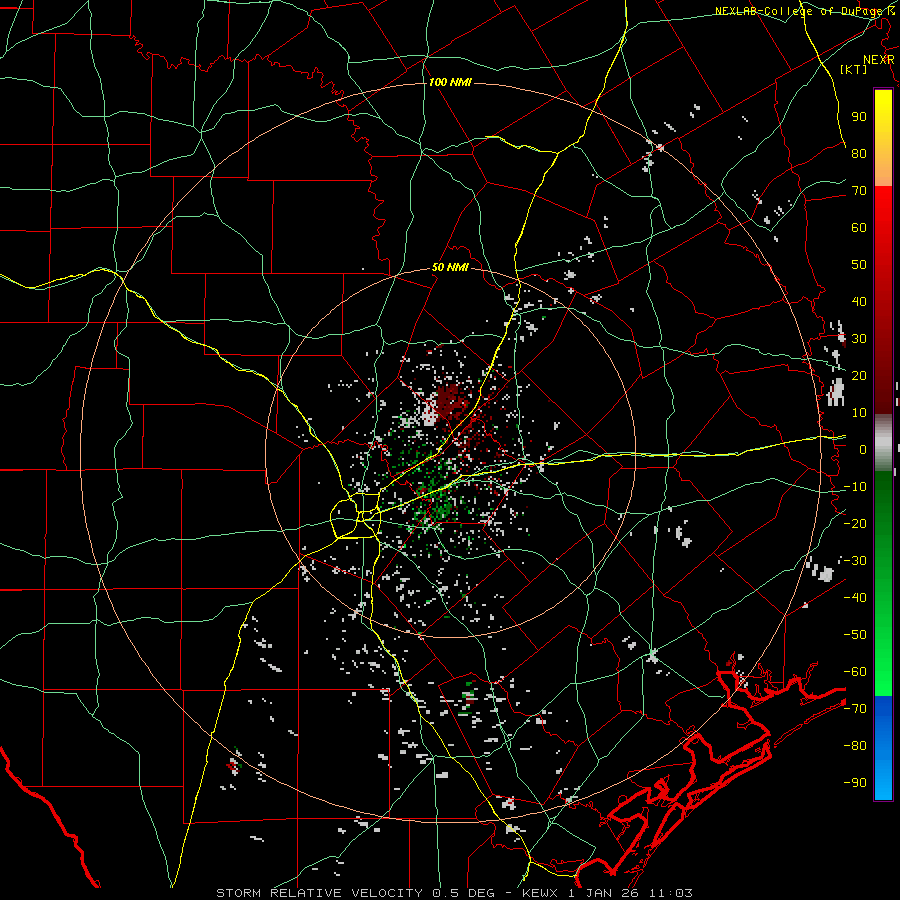Click the dark red outbound velocity cluster near radar center

pos(449,401)
